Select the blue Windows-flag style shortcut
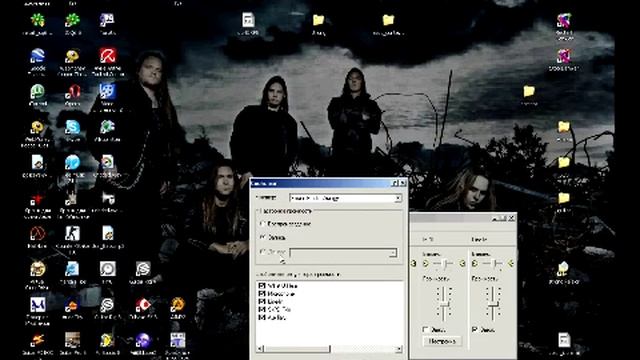 pos(107,92)
